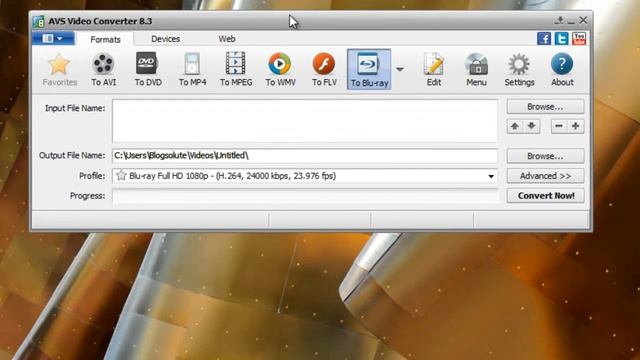Screen dimensions: 640x360
Task: Move input file up in list
Action: point(515,126)
